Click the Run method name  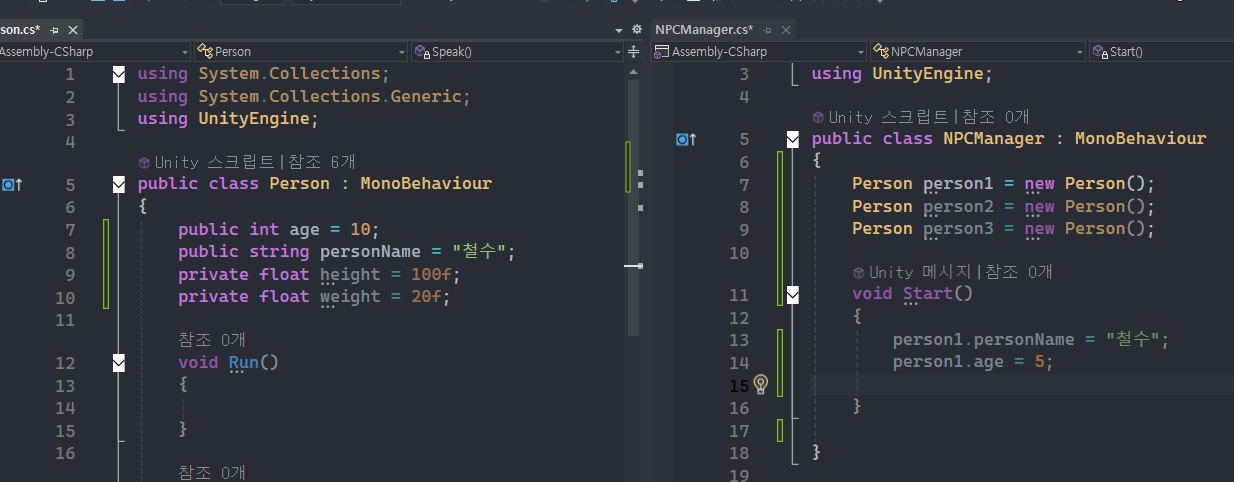244,362
